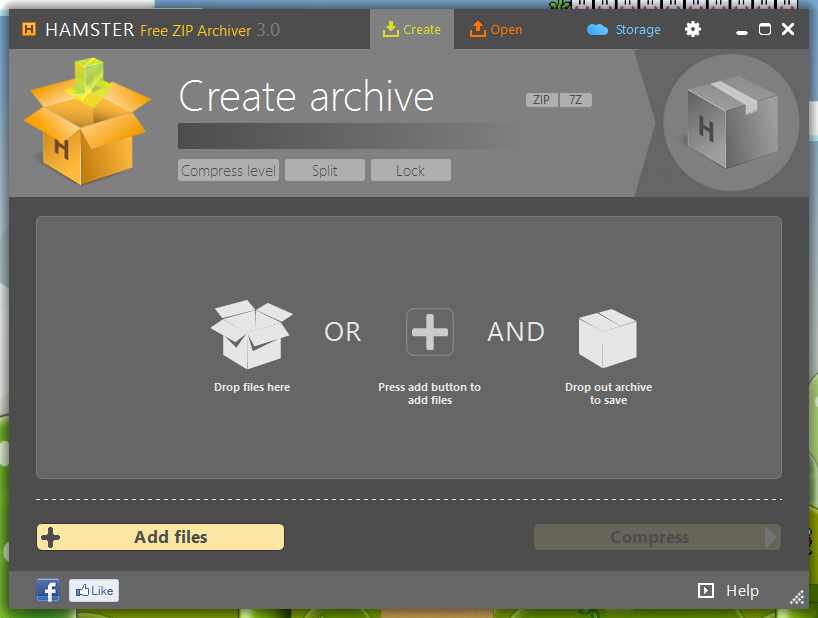Open the Help link

[742, 590]
